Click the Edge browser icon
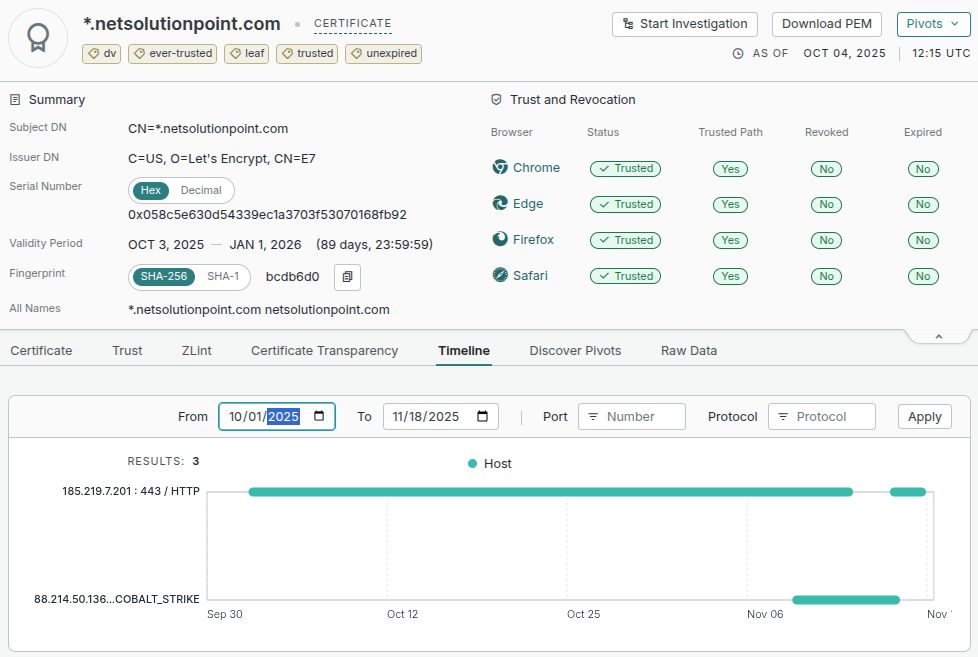This screenshot has height=657, width=978. pyautogui.click(x=500, y=204)
